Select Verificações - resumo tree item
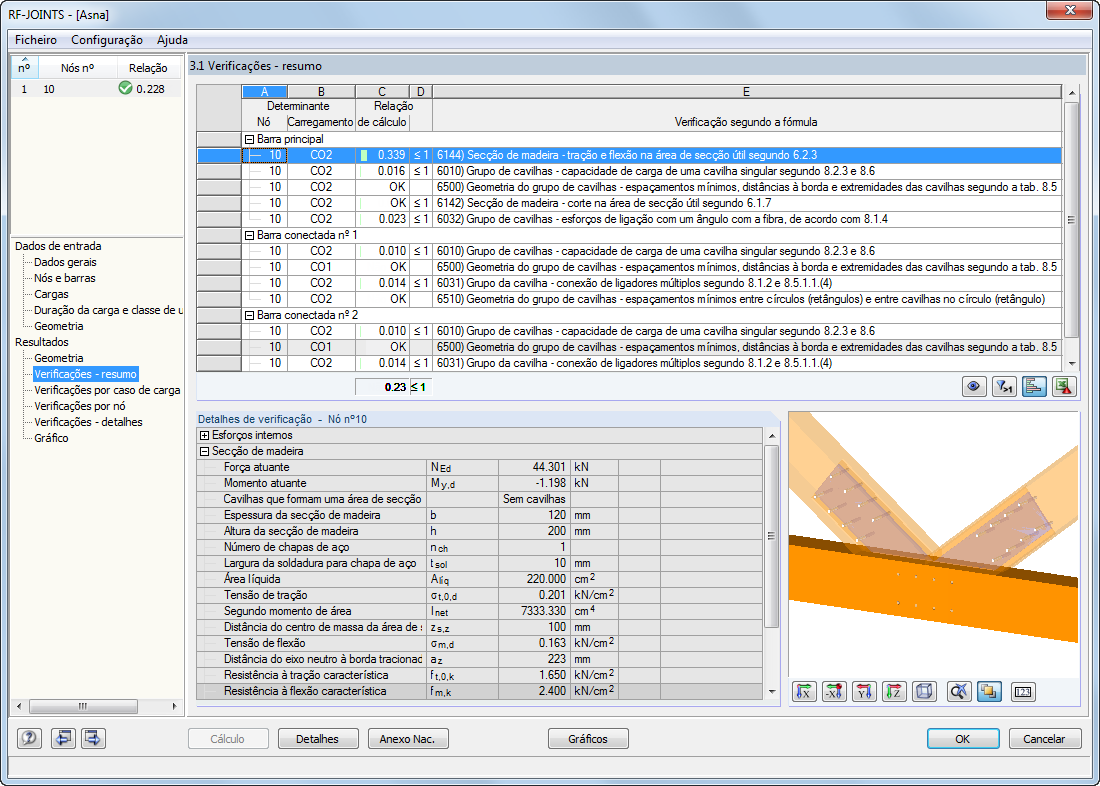This screenshot has width=1100, height=786. coord(86,374)
